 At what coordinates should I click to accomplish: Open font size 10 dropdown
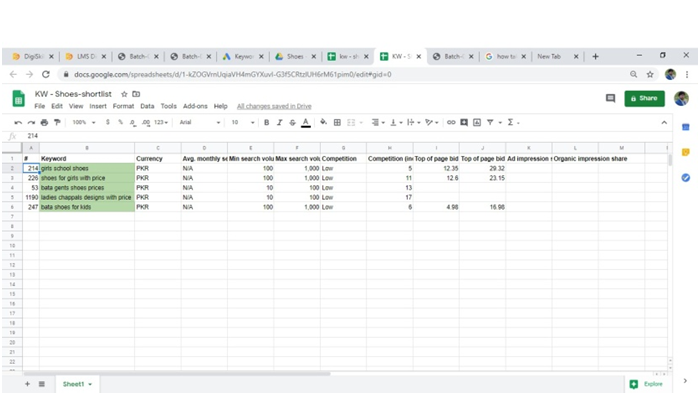point(243,122)
